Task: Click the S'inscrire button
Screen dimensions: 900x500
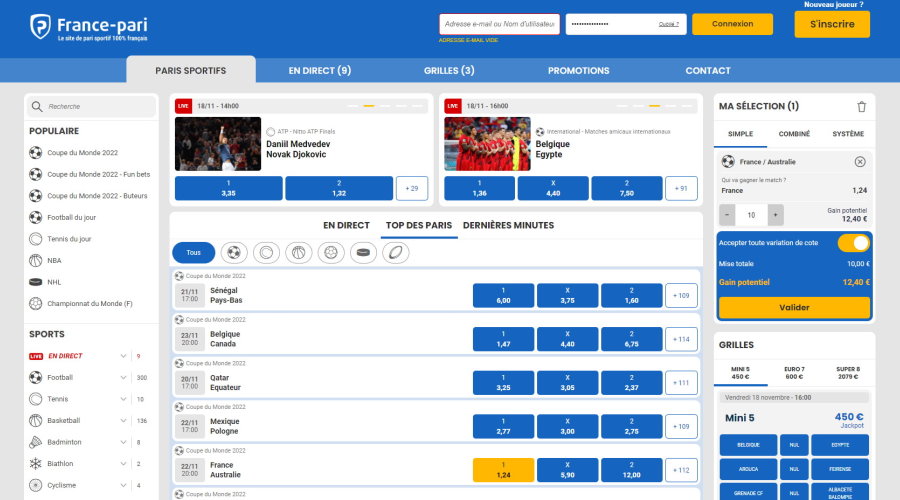Action: click(x=832, y=24)
